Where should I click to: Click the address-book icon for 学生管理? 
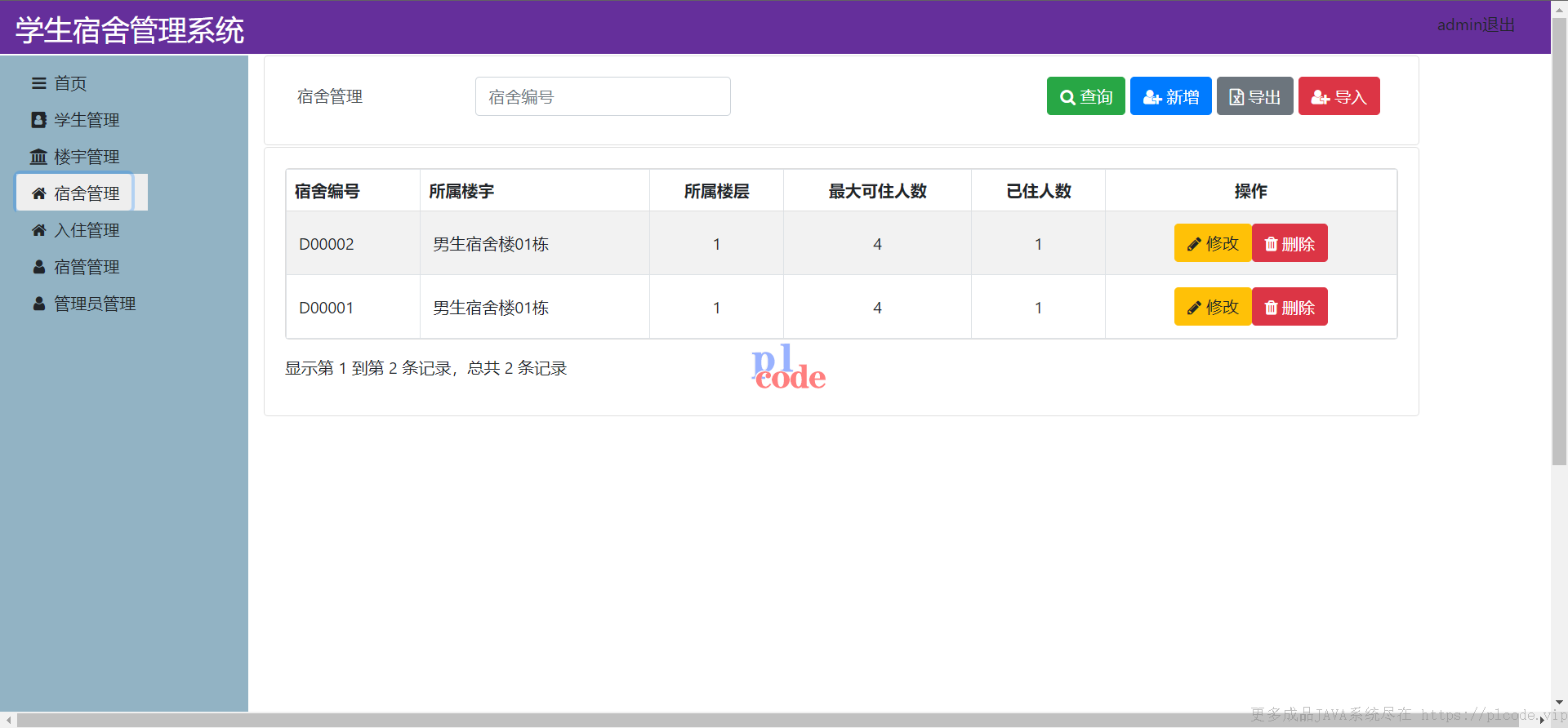pos(38,120)
